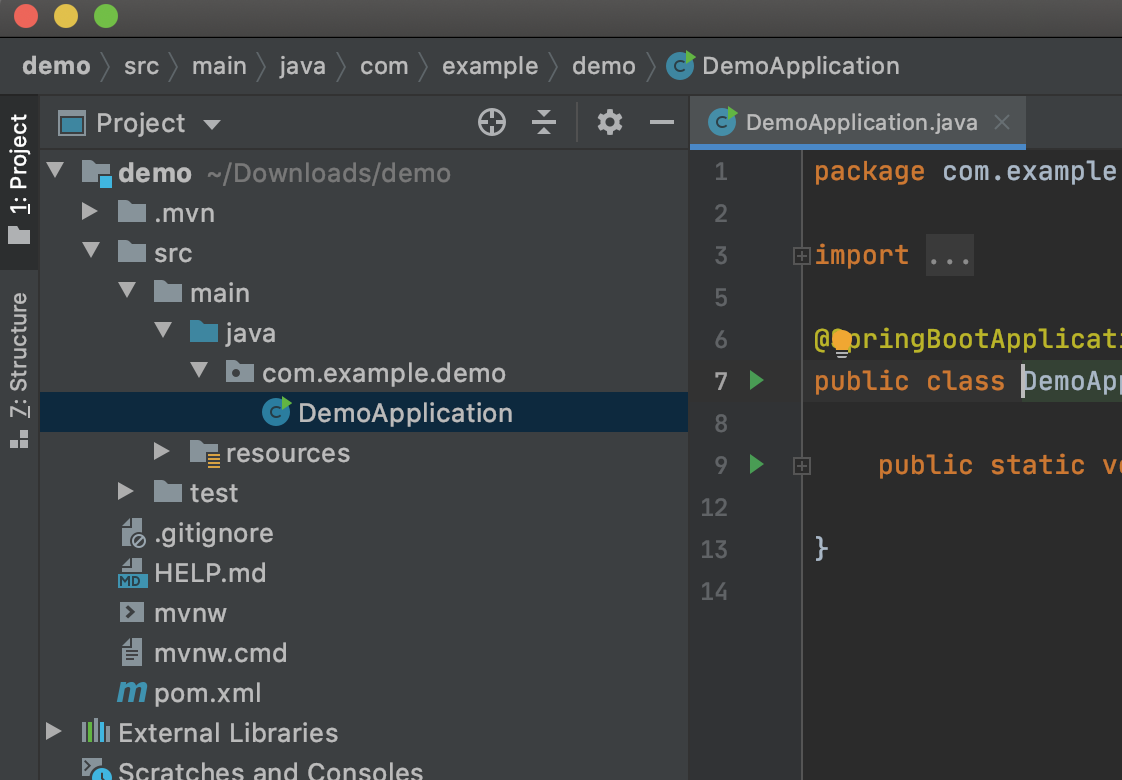This screenshot has height=780, width=1122.
Task: Collapse the java folder arrow
Action: [x=163, y=330]
